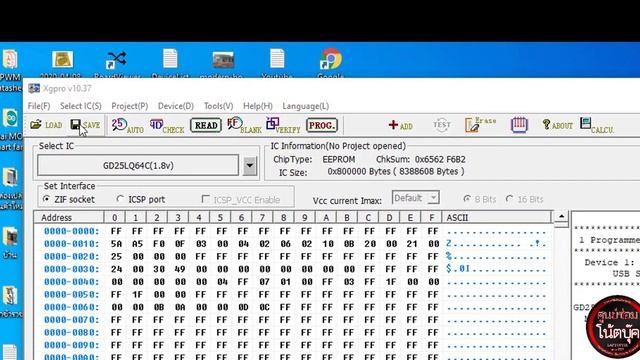Click the purple chip socket icon
Image resolution: width=640 pixels, height=360 pixels.
[519, 124]
